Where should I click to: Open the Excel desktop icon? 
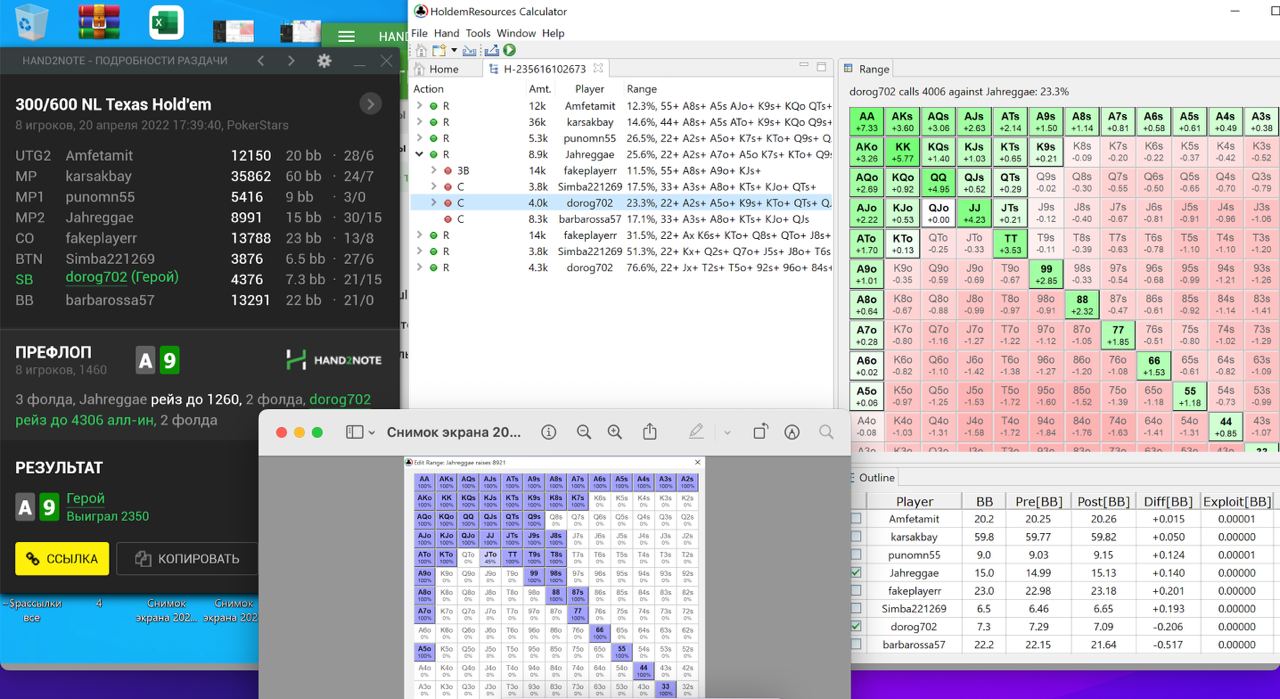[x=166, y=23]
